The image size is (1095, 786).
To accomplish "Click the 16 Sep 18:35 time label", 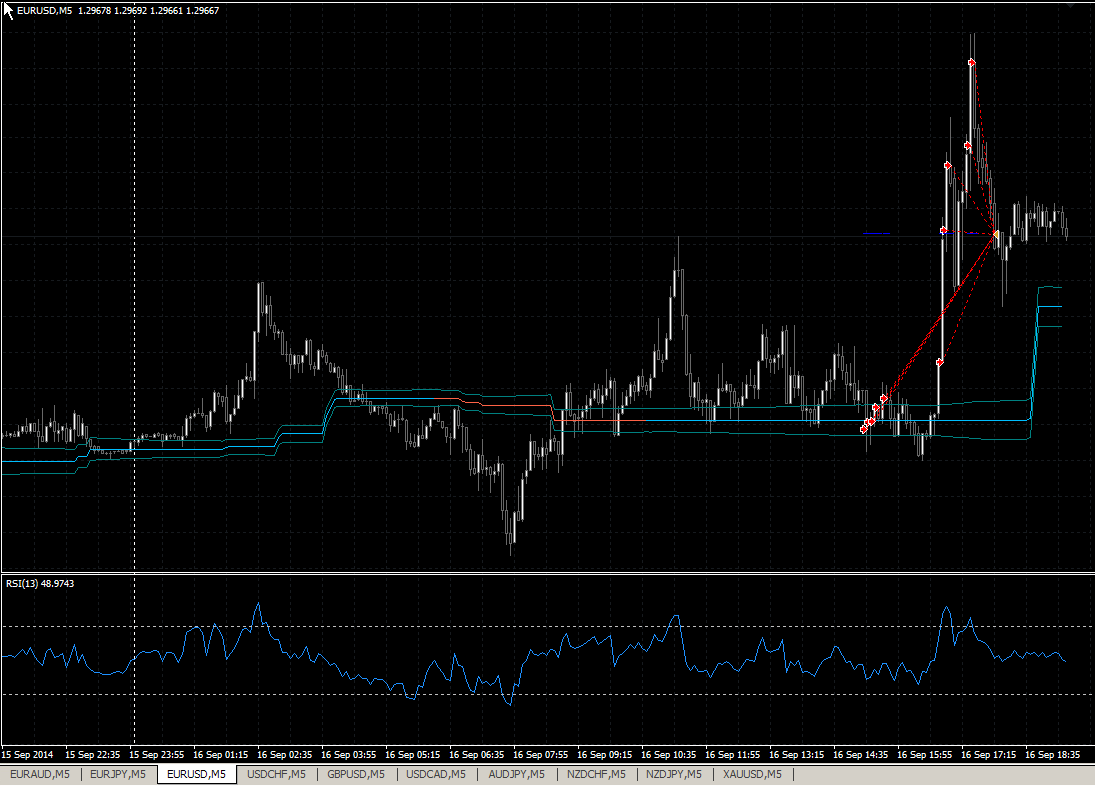I will tap(1052, 755).
